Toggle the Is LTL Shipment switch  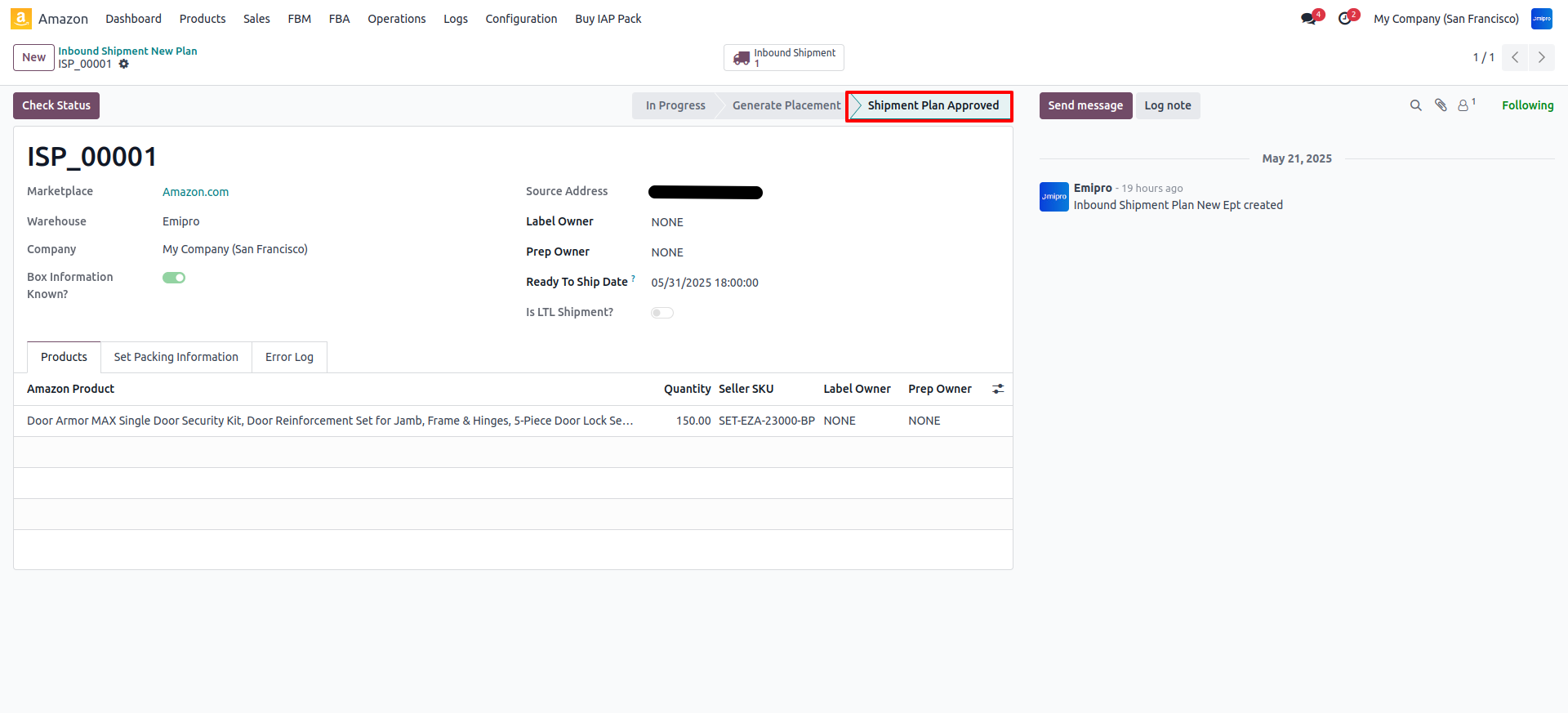662,313
